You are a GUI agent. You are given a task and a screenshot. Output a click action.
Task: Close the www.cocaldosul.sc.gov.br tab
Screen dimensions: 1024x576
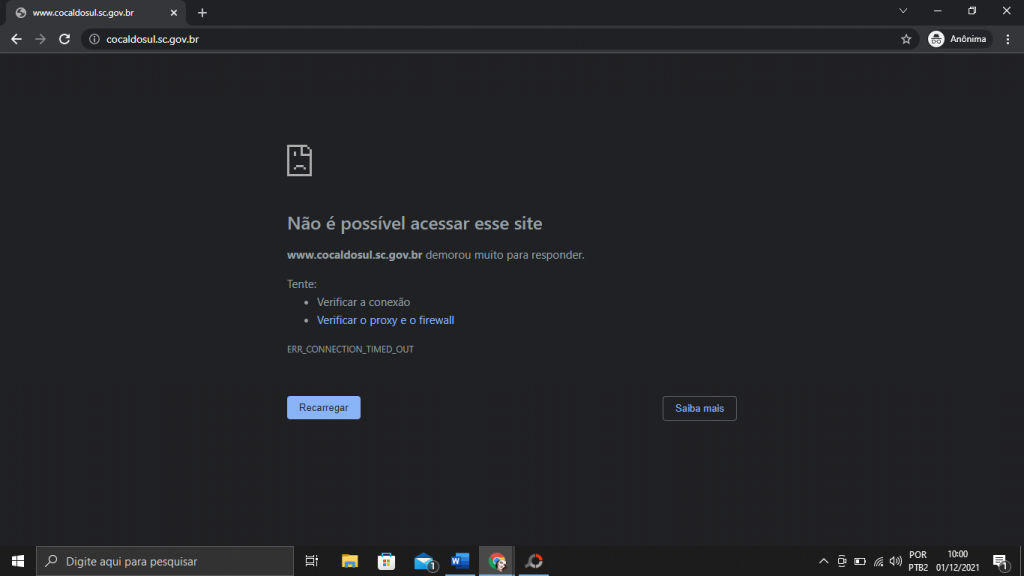pyautogui.click(x=174, y=12)
